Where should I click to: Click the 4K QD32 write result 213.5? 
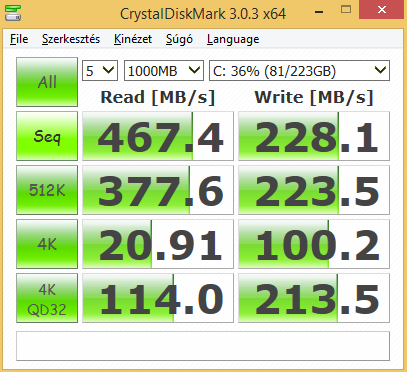314,298
